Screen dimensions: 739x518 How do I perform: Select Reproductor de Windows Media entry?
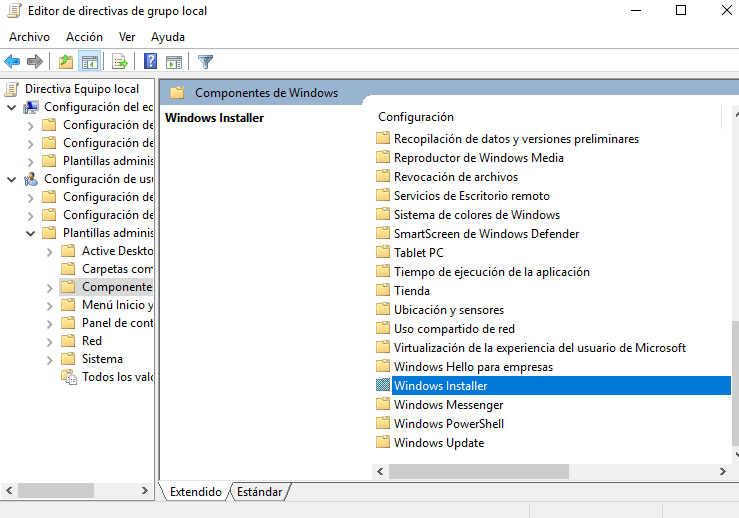478,157
